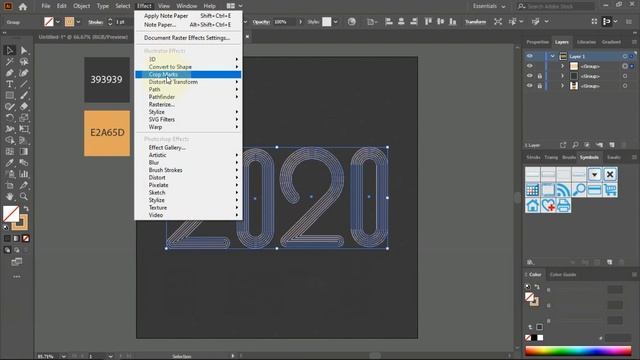Click the Transform button in control bar

[x=476, y=22]
